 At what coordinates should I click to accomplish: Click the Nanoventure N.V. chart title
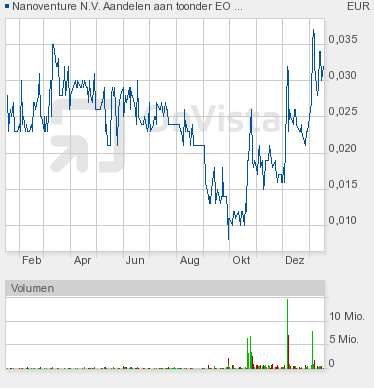coord(127,6)
